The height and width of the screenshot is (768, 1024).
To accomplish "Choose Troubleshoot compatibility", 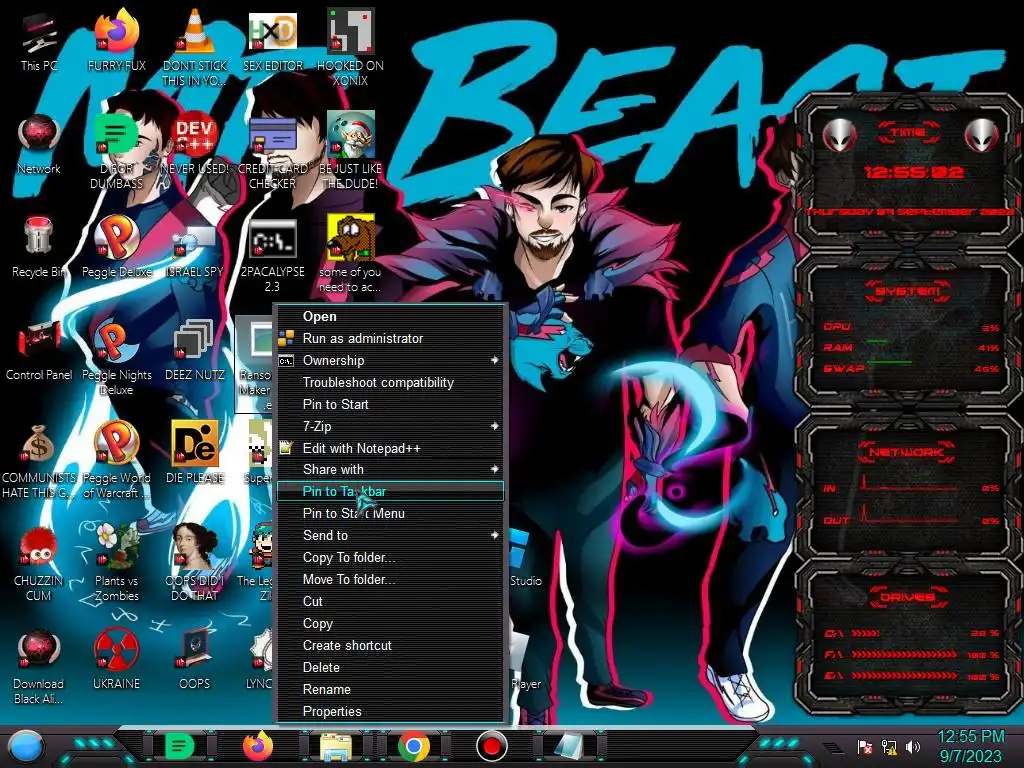I will (391, 383).
